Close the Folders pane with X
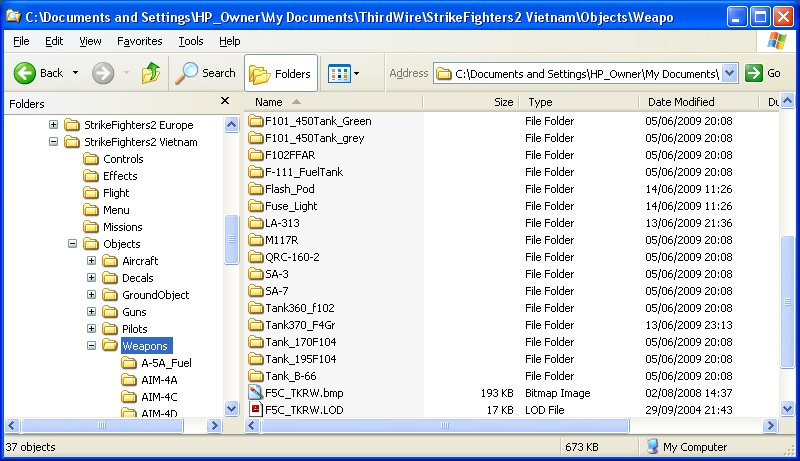Viewport: 800px width, 461px height. click(x=225, y=101)
